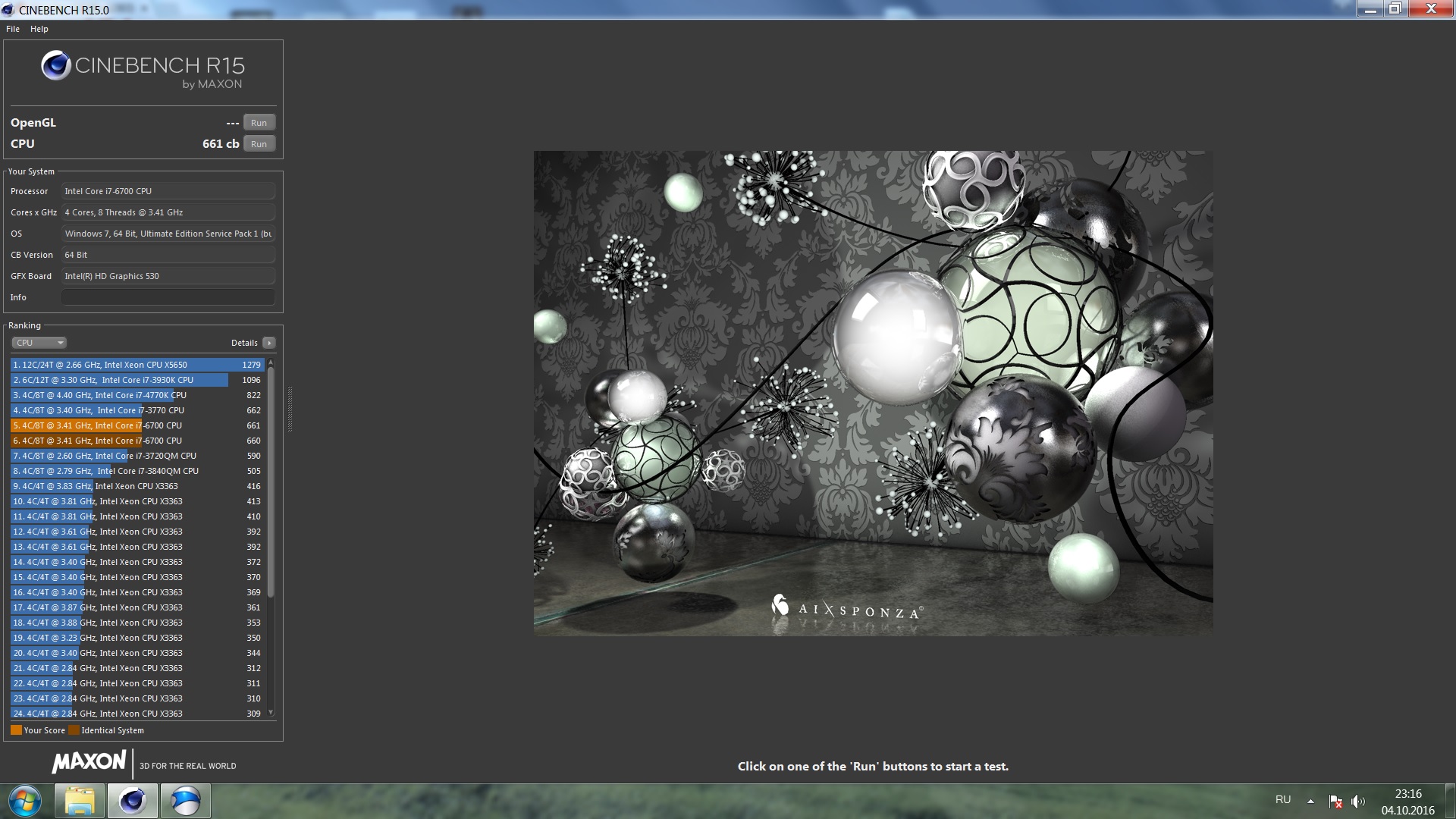Open Windows Explorer from taskbar
This screenshot has height=819, width=1456.
(x=80, y=801)
